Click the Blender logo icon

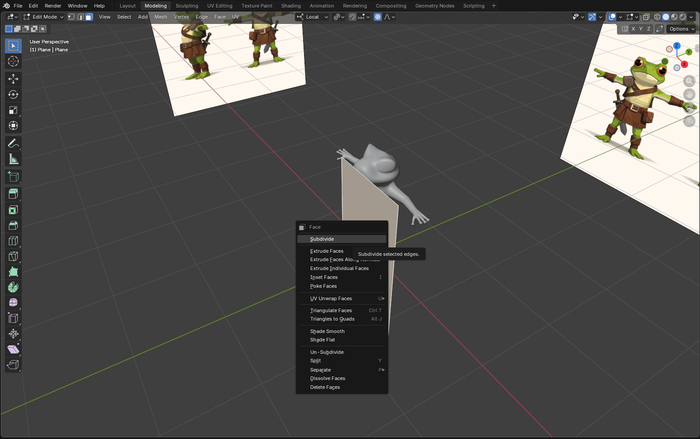coord(6,6)
